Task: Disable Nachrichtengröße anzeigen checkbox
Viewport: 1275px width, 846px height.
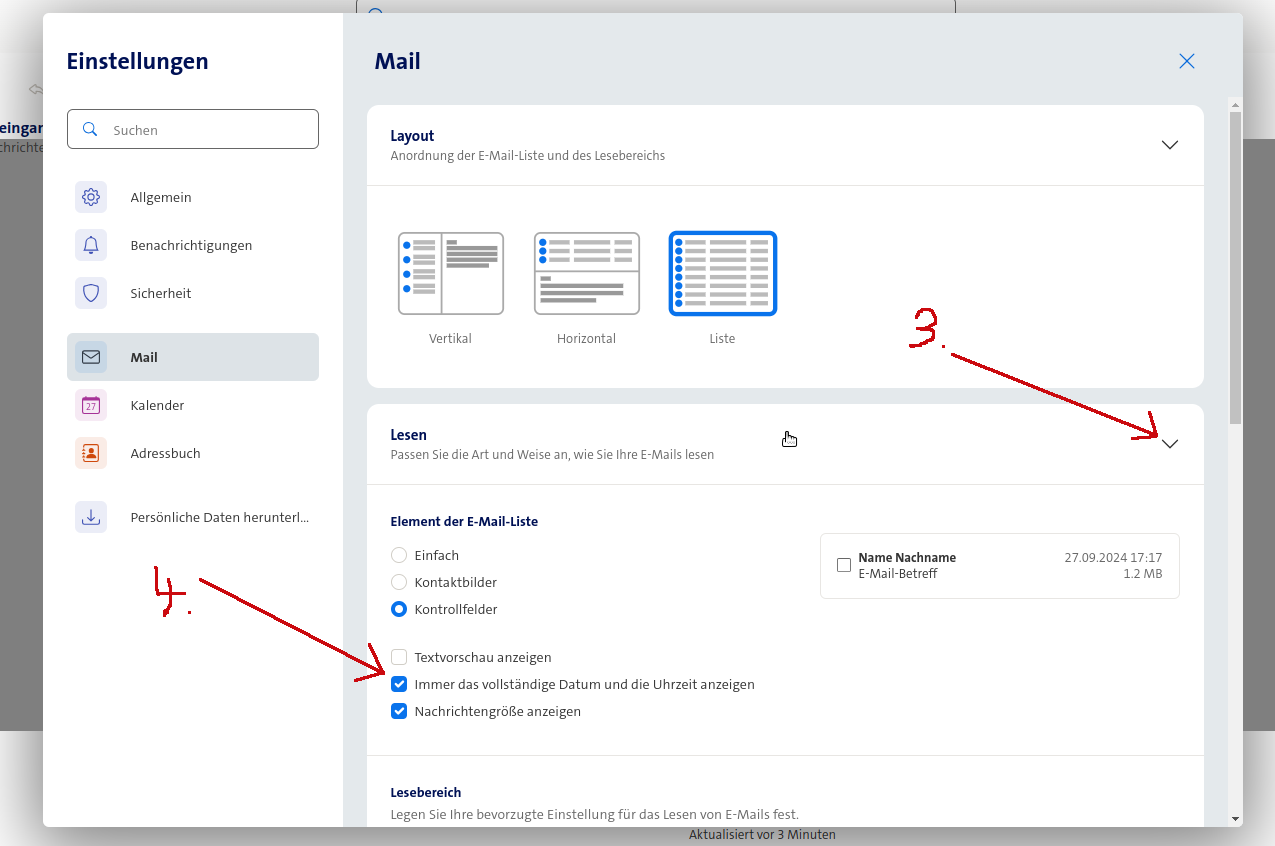Action: (399, 711)
